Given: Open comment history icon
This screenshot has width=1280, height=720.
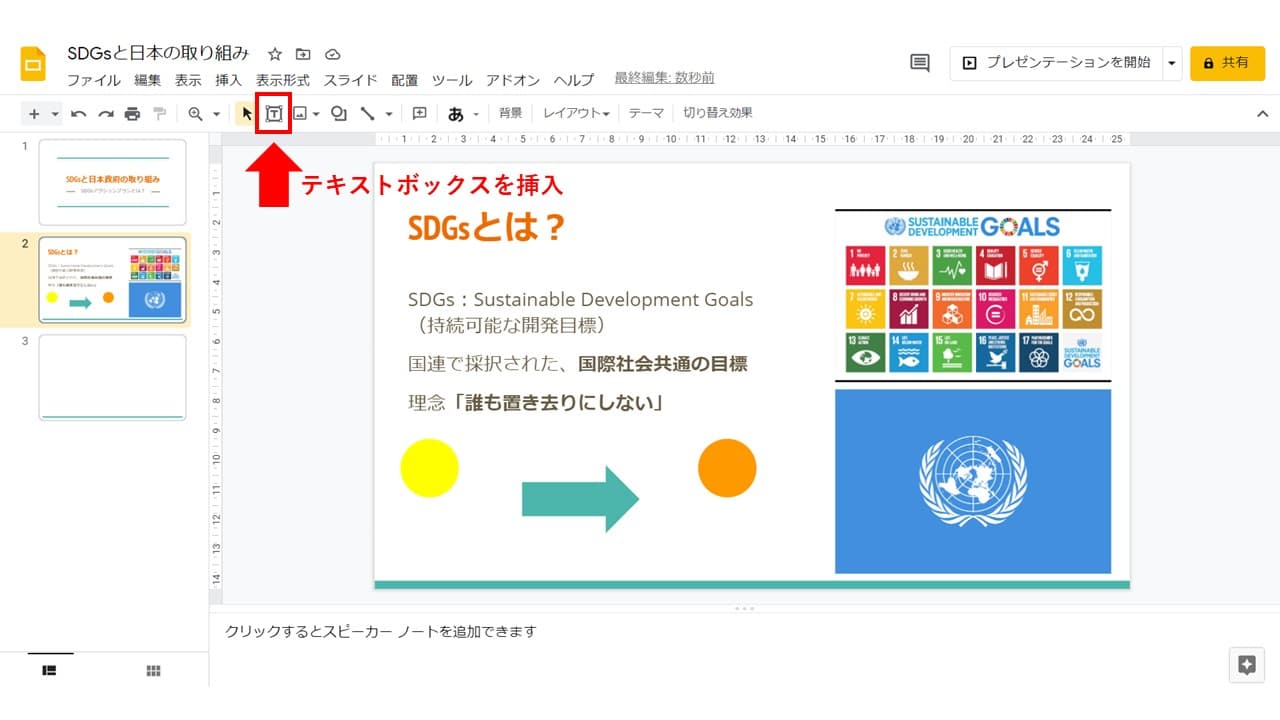Looking at the screenshot, I should [x=919, y=63].
